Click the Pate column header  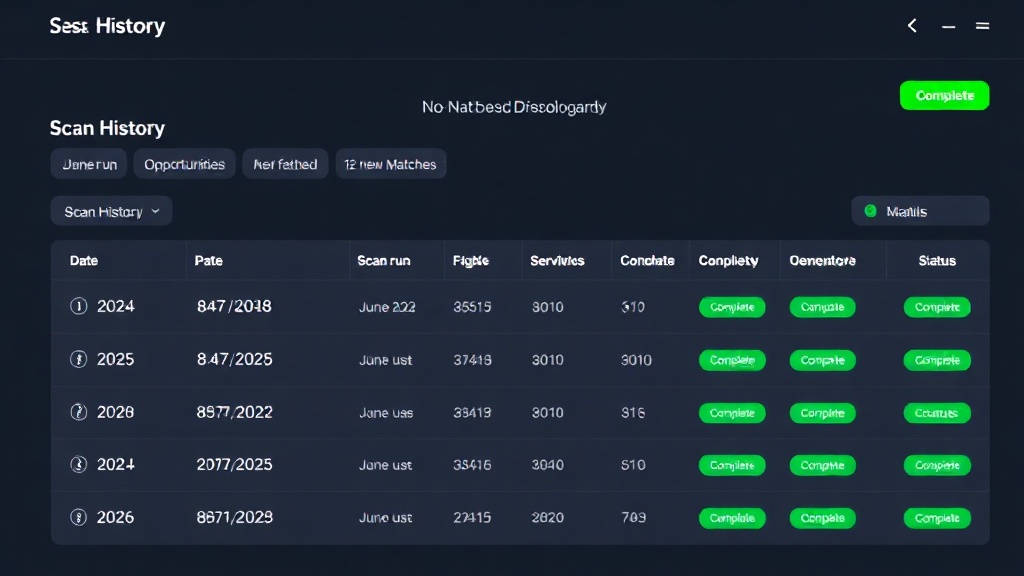coord(208,261)
